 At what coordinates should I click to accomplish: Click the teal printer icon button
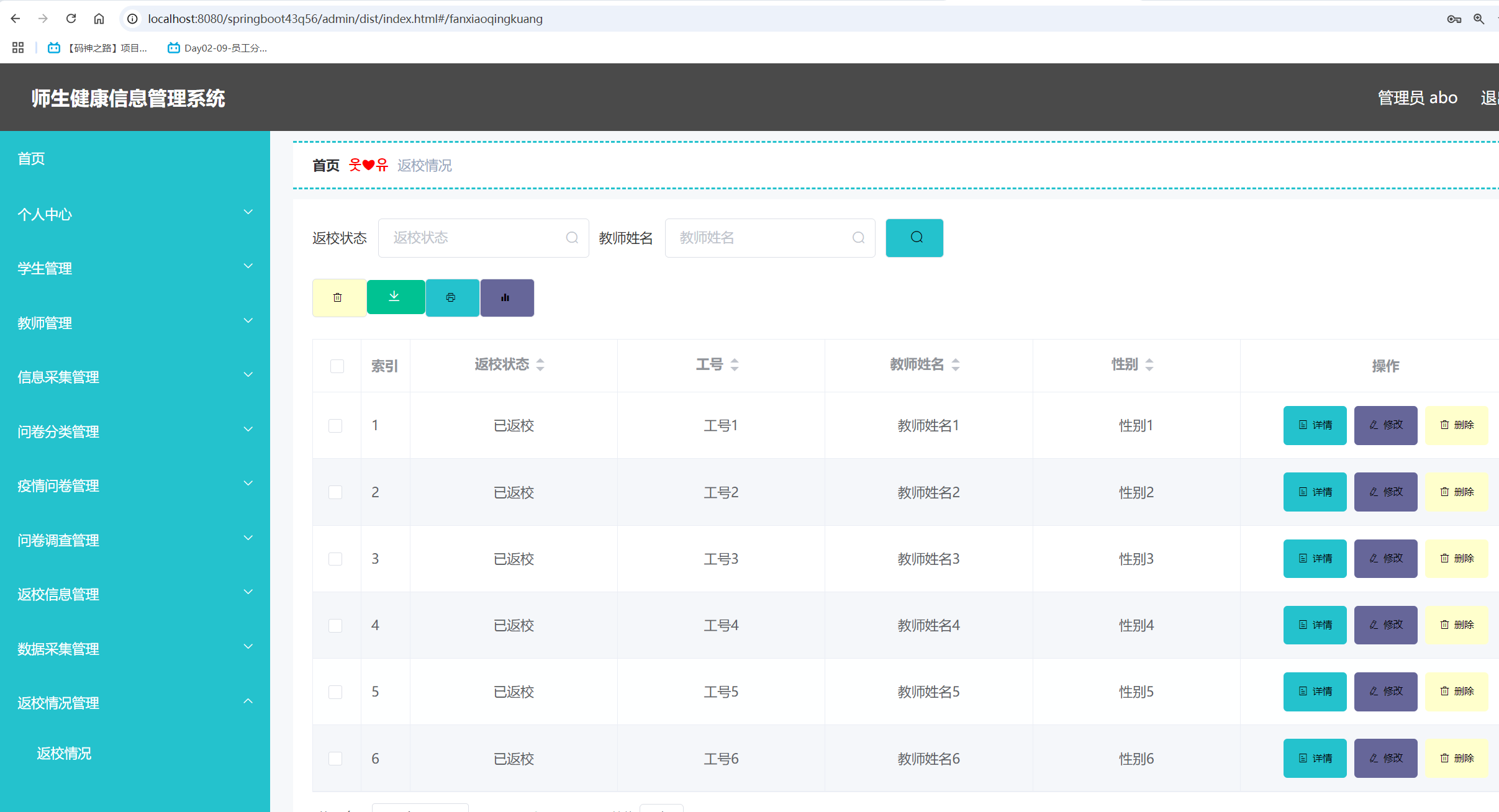(451, 298)
